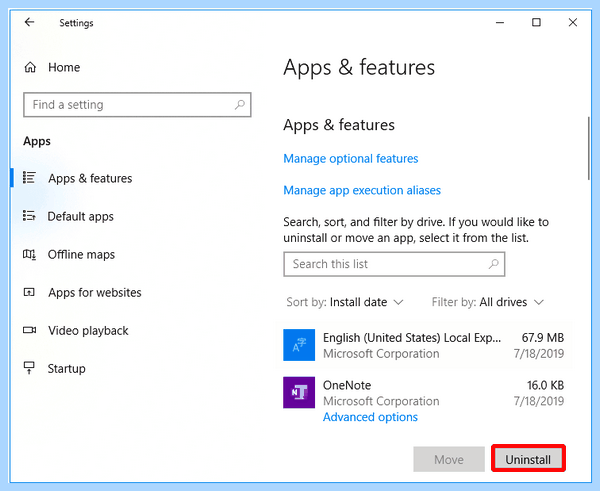The height and width of the screenshot is (491, 600).
Task: Click the magnifier in Find a setting box
Action: click(x=240, y=104)
